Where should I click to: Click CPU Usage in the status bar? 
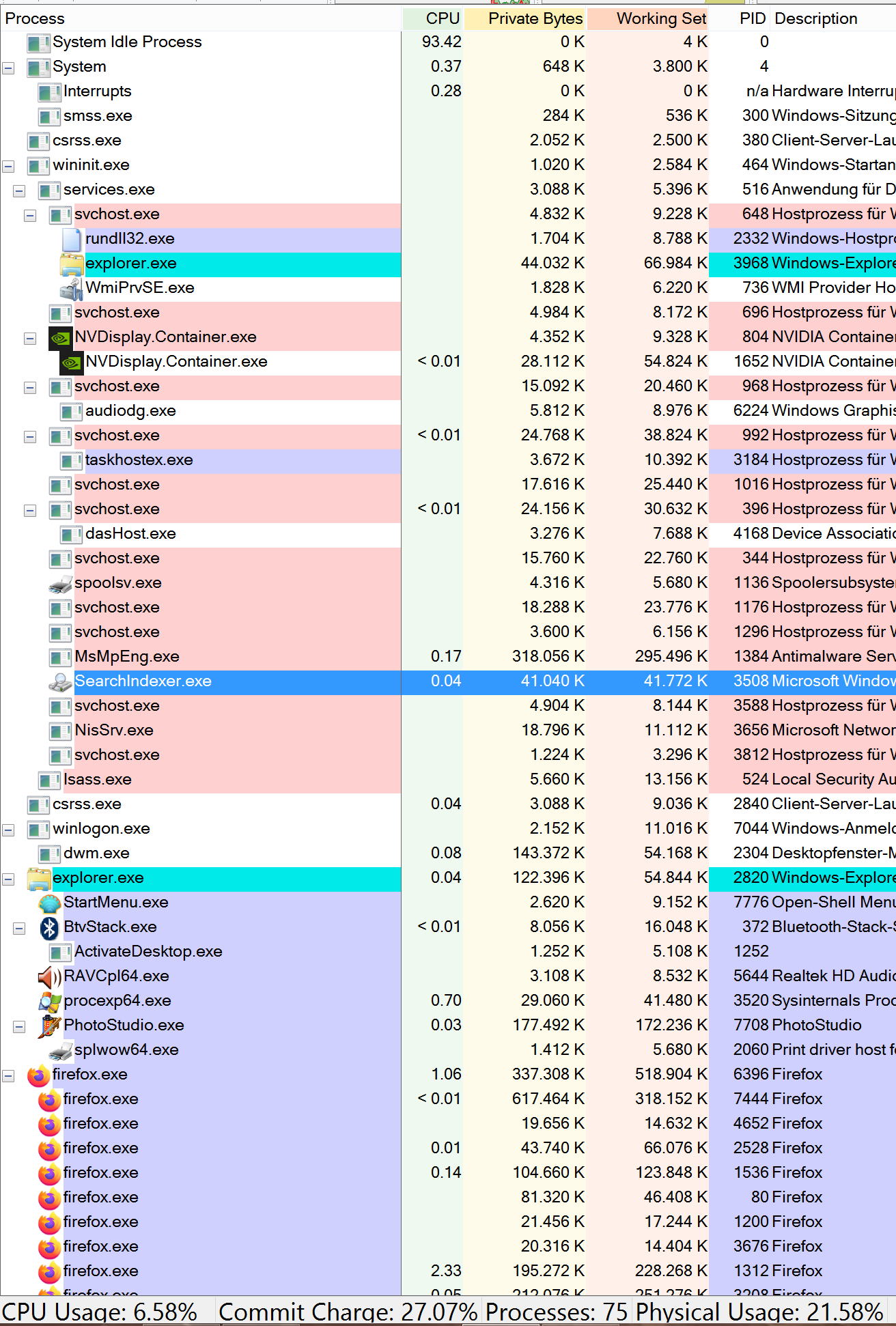(x=100, y=1312)
